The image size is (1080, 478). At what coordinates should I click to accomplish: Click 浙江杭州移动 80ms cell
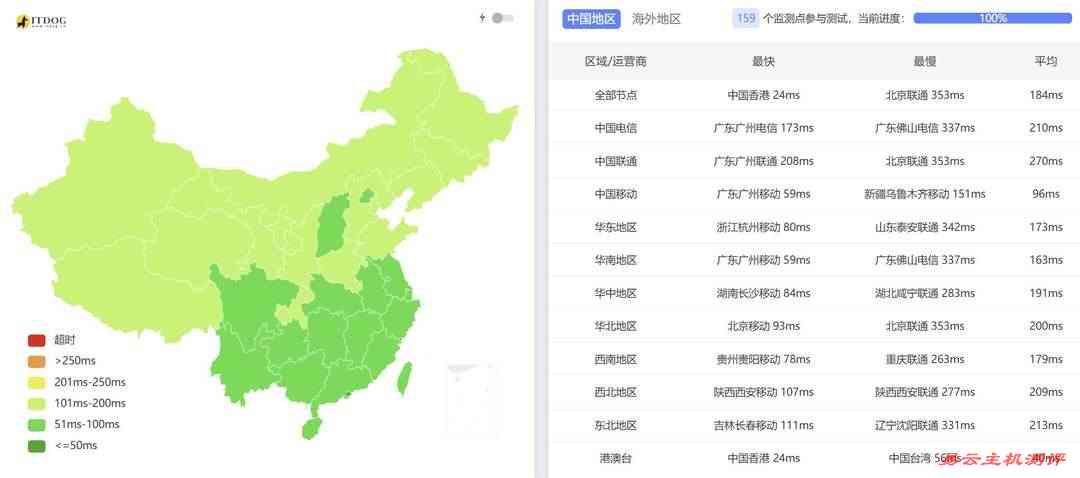[763, 227]
